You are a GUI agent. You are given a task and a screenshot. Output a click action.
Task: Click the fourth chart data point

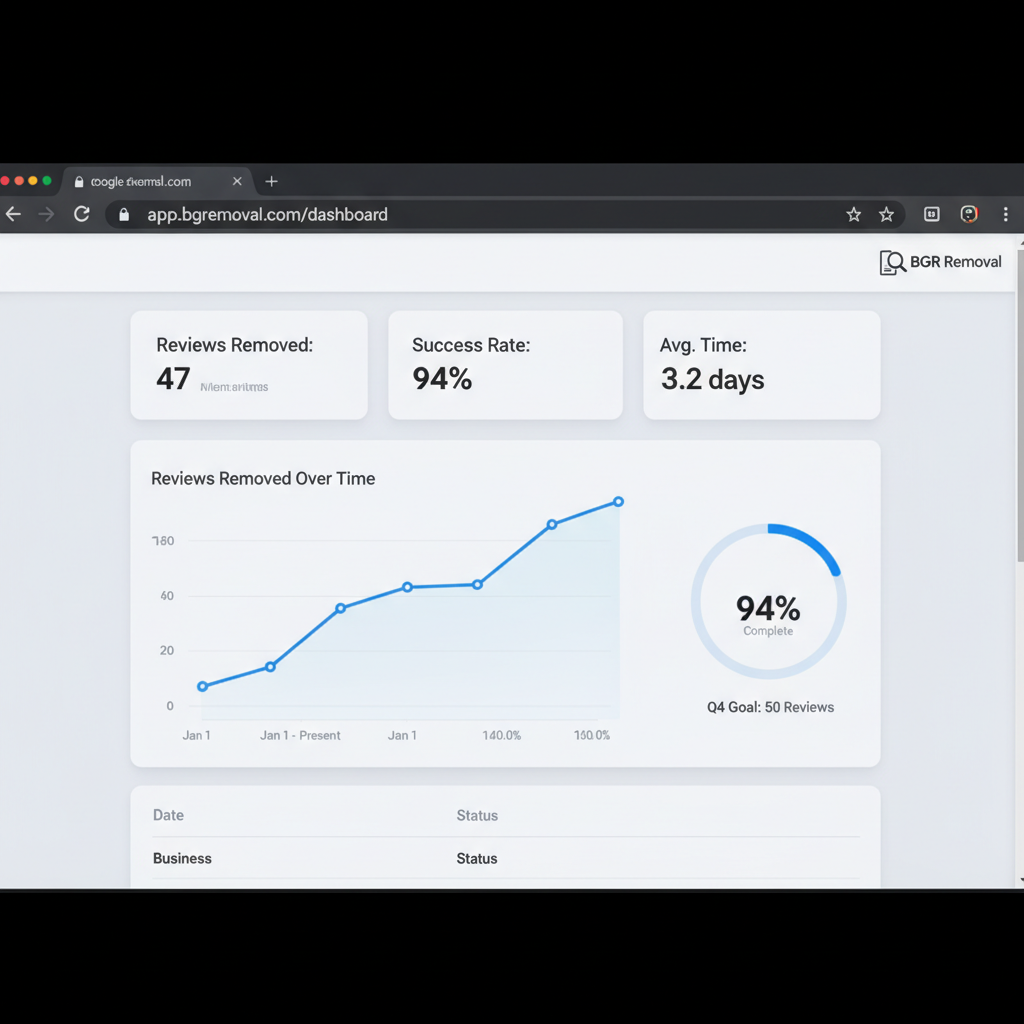(x=408, y=587)
